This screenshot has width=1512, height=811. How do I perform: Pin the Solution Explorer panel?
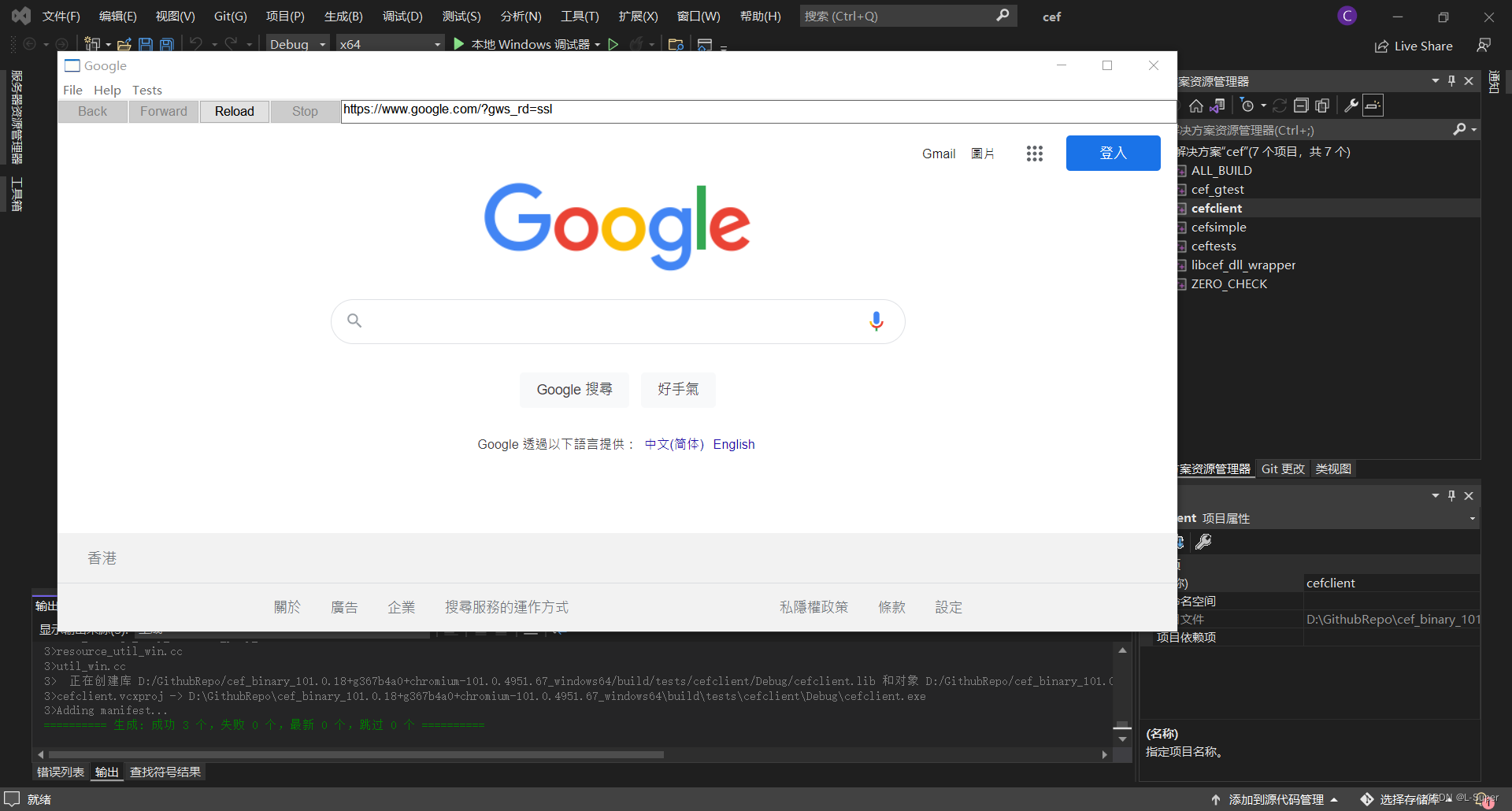coord(1451,81)
